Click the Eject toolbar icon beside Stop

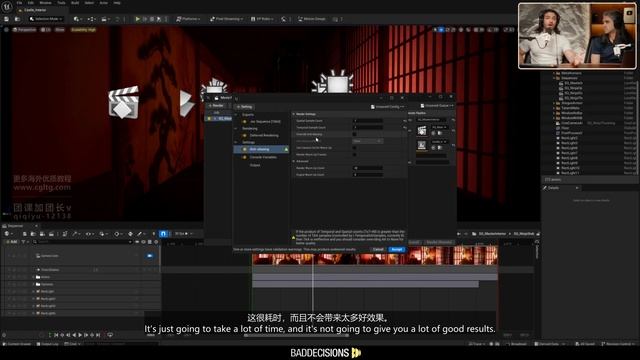point(159,19)
